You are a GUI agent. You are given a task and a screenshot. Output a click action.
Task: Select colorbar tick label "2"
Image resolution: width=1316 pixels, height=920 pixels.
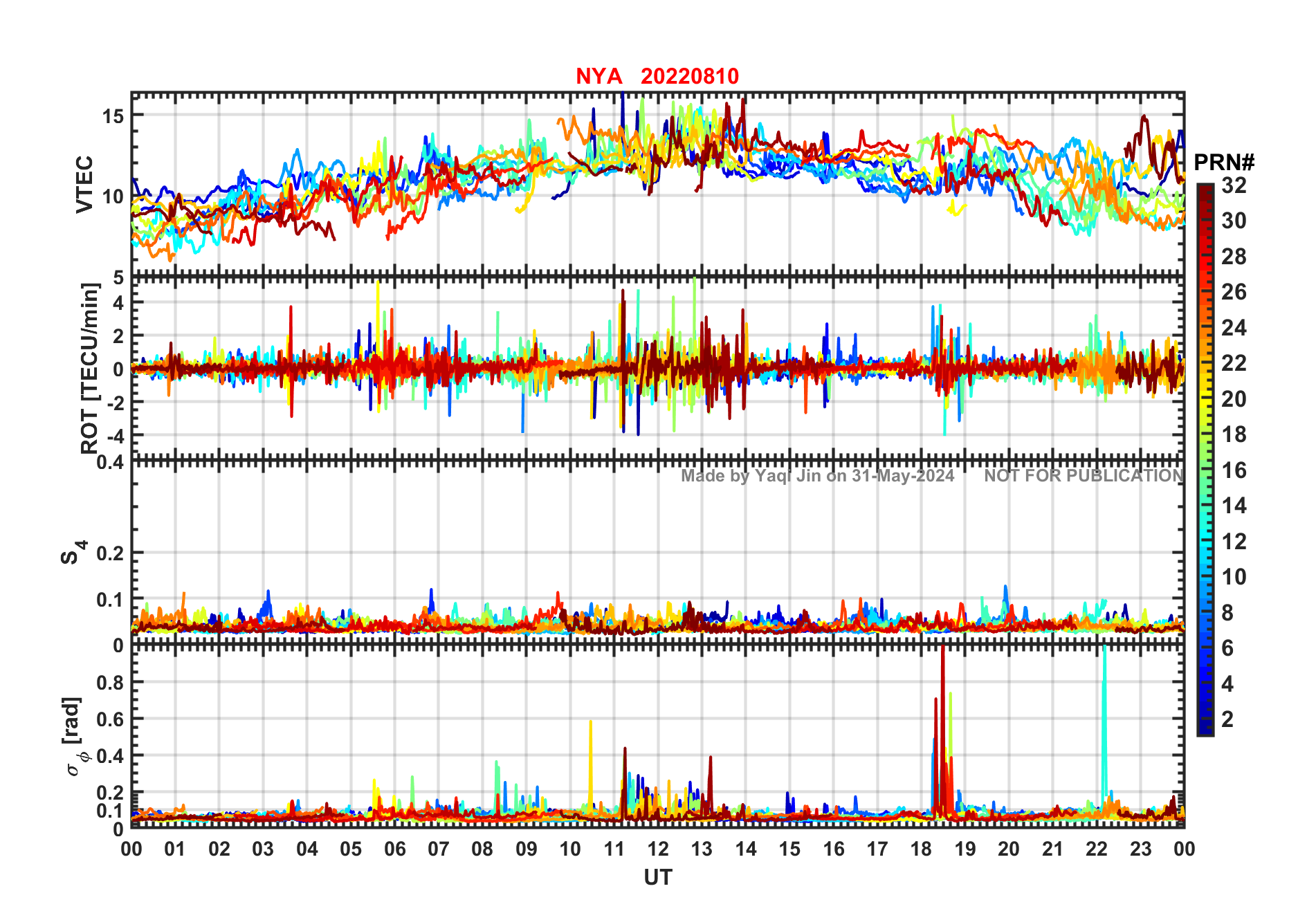(x=1227, y=719)
